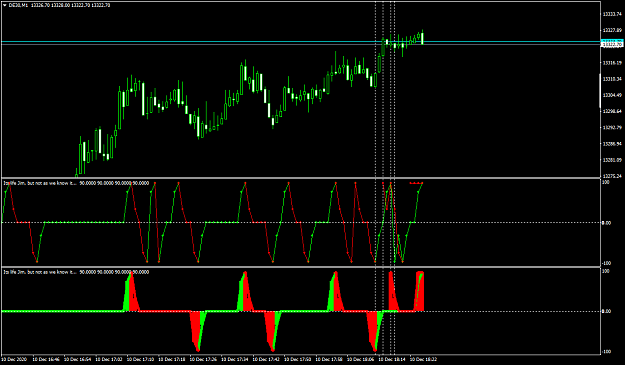This screenshot has width=625, height=365.
Task: Click the vertical scrollbar on price axis
Action: [x=600, y=91]
